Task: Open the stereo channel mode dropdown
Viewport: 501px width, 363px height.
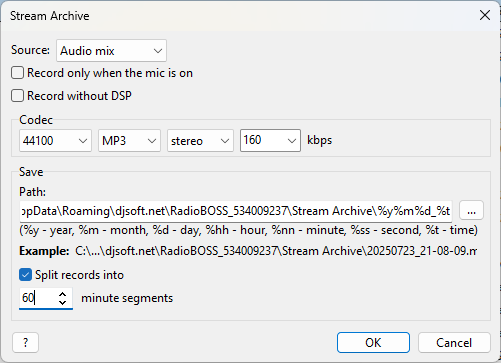Action: (200, 141)
